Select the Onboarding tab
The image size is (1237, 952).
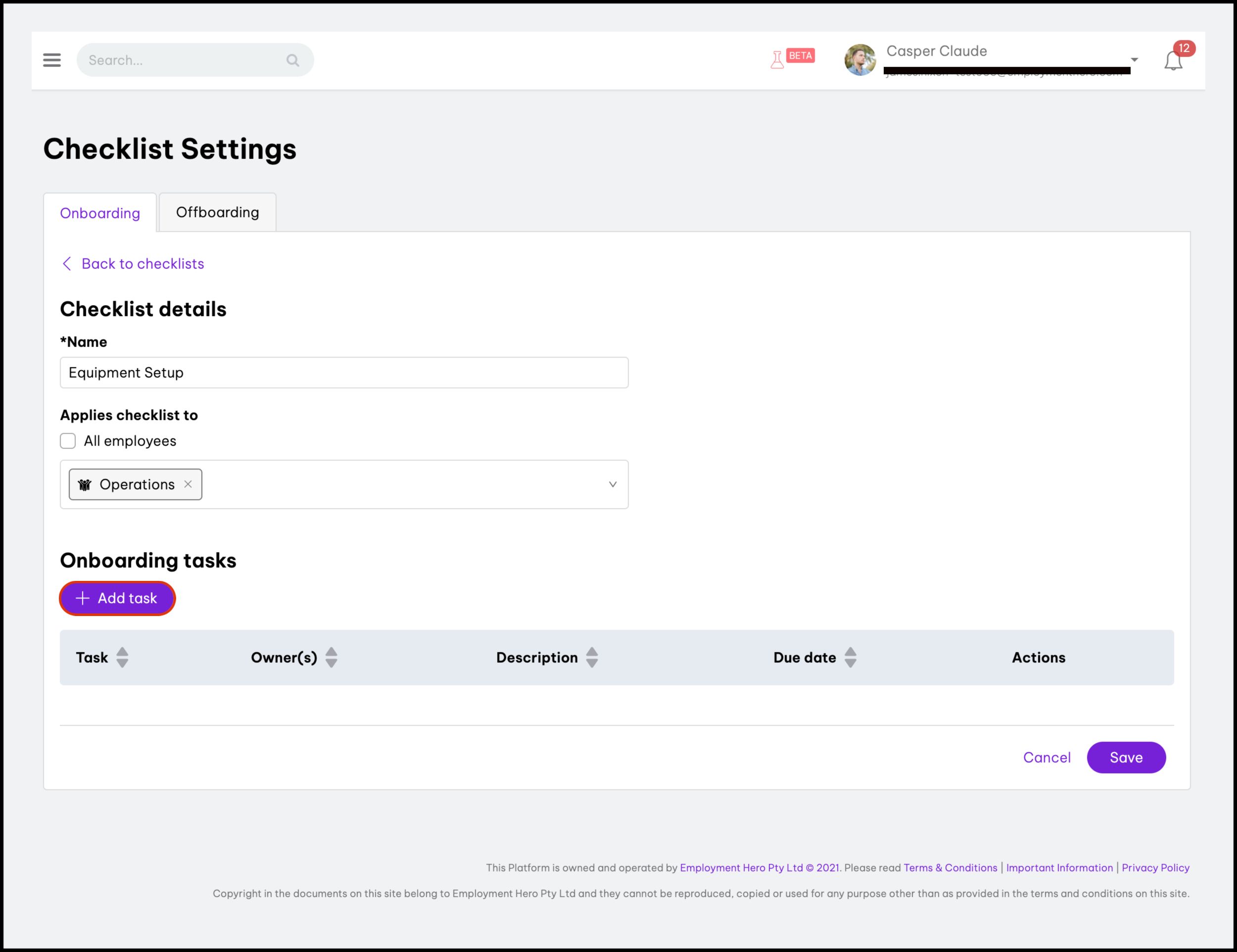[100, 213]
